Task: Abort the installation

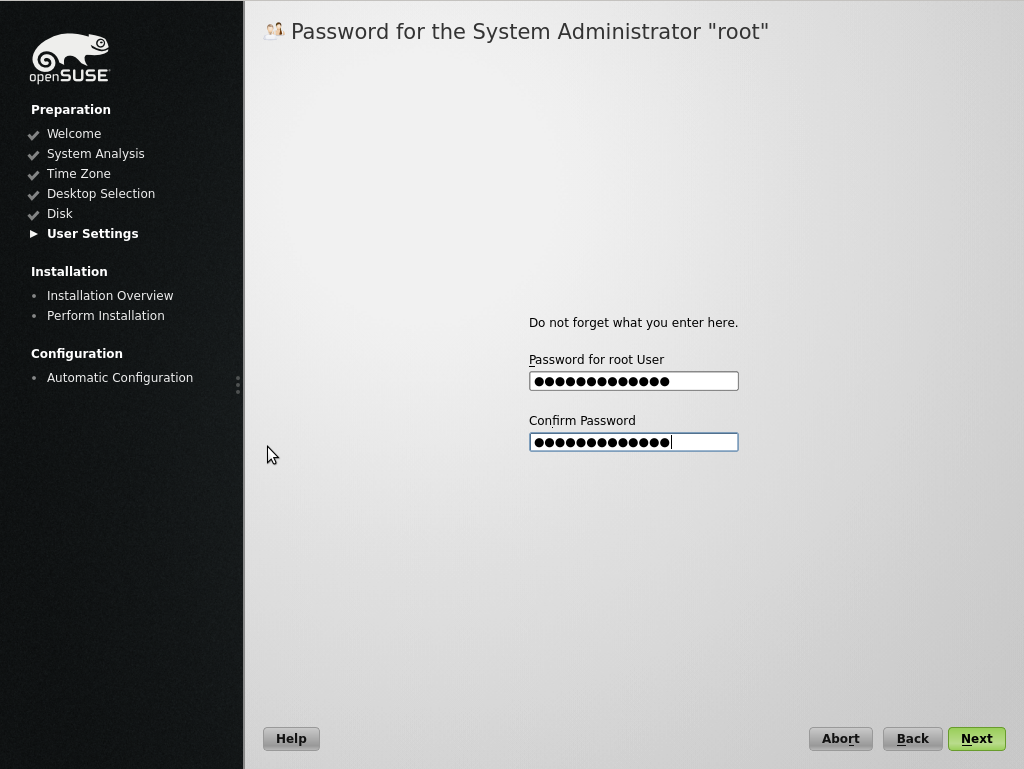Action: pyautogui.click(x=840, y=739)
